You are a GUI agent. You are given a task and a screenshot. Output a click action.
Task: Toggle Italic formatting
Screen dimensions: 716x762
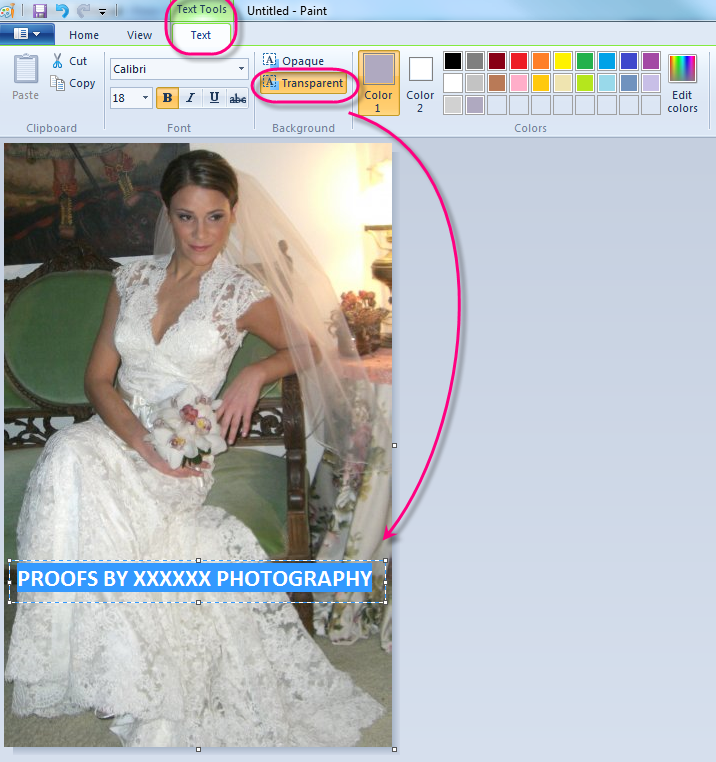[191, 98]
